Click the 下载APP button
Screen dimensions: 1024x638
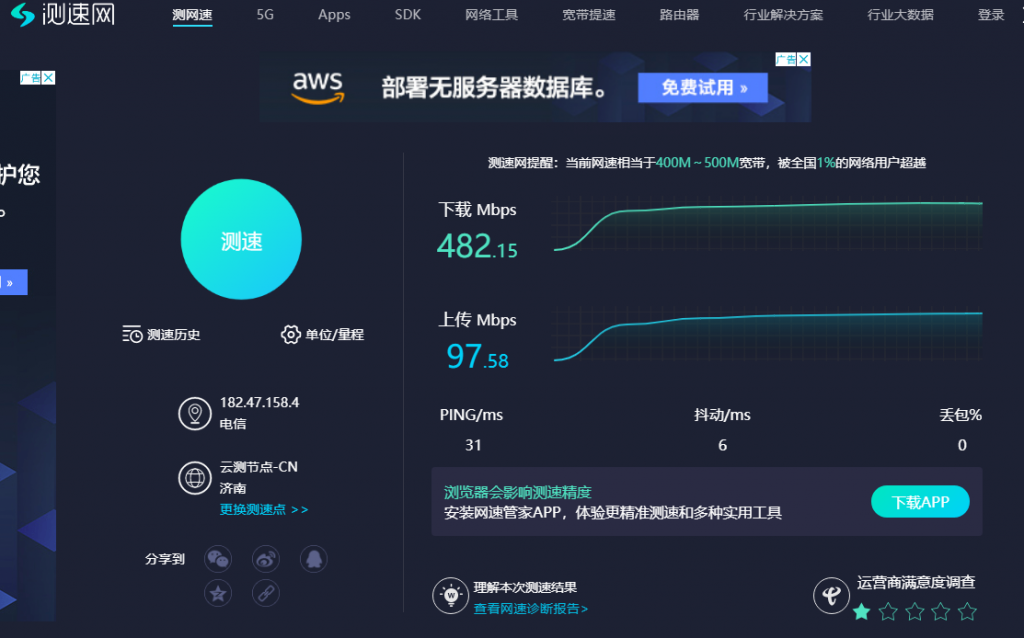pyautogui.click(x=920, y=501)
